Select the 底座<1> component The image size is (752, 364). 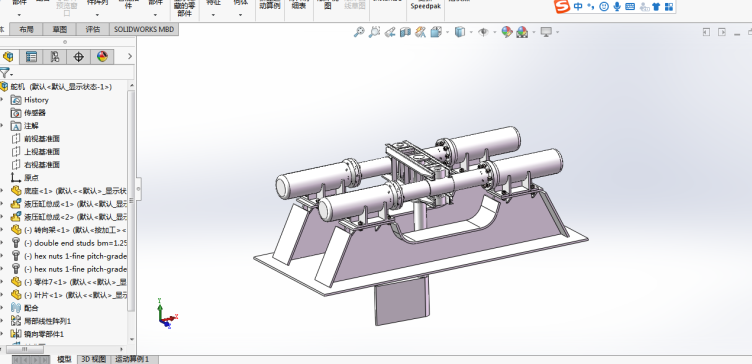pyautogui.click(x=69, y=190)
